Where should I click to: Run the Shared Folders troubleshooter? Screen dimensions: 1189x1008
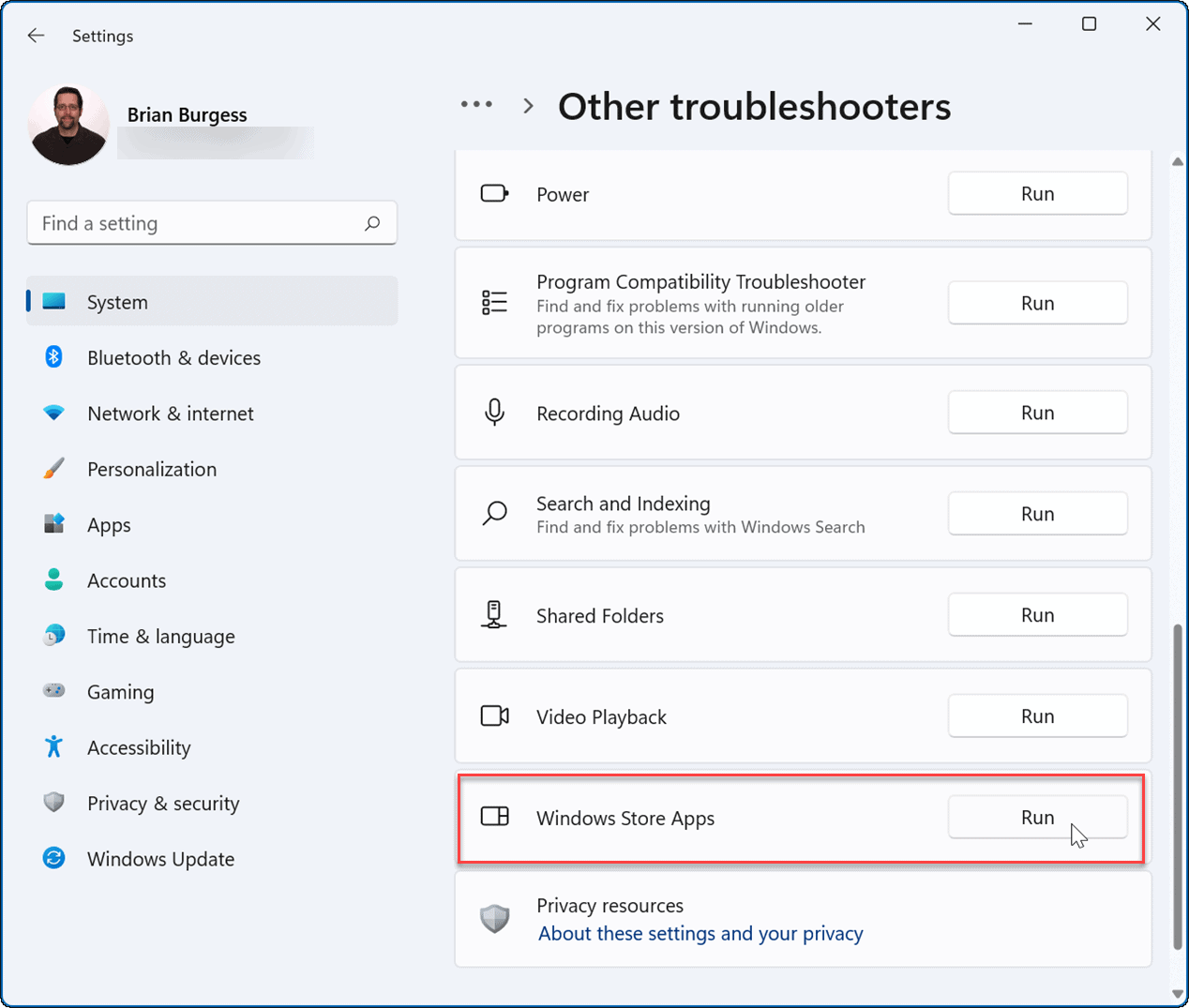click(1037, 615)
